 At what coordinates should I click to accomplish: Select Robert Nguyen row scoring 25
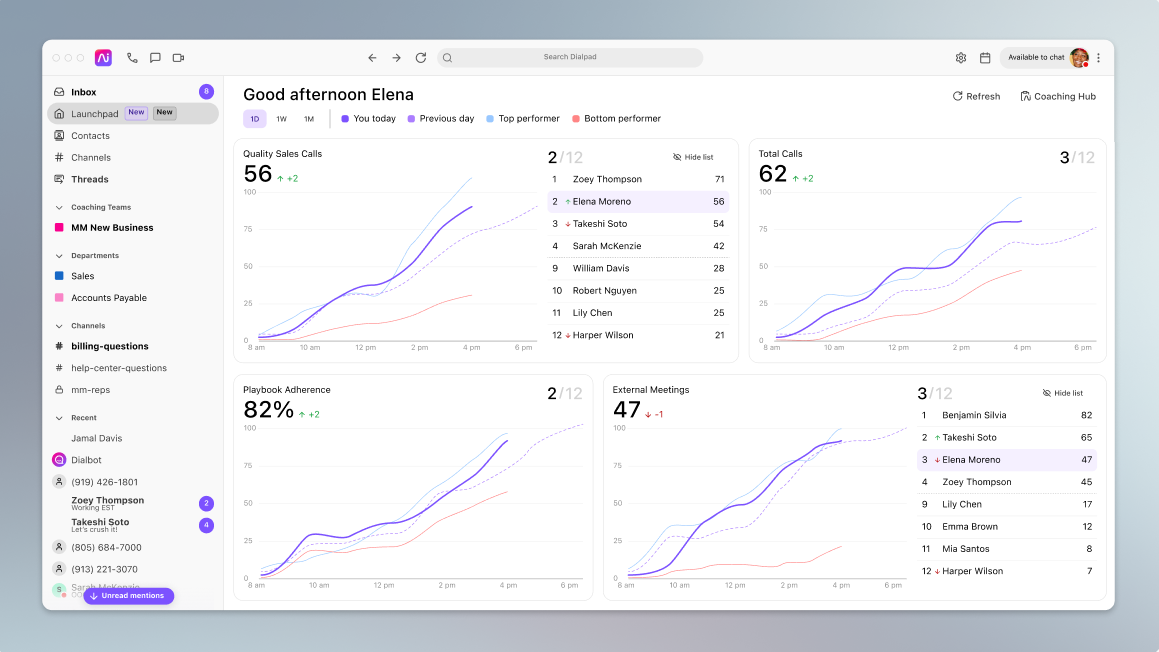tap(638, 291)
